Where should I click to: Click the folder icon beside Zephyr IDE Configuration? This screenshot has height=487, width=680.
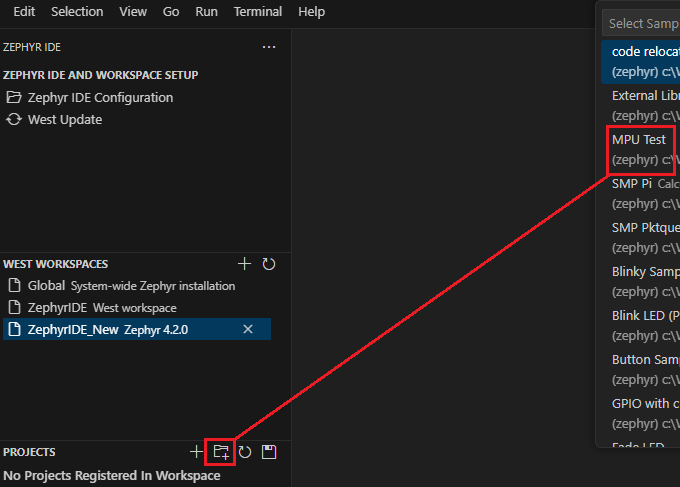(x=14, y=97)
